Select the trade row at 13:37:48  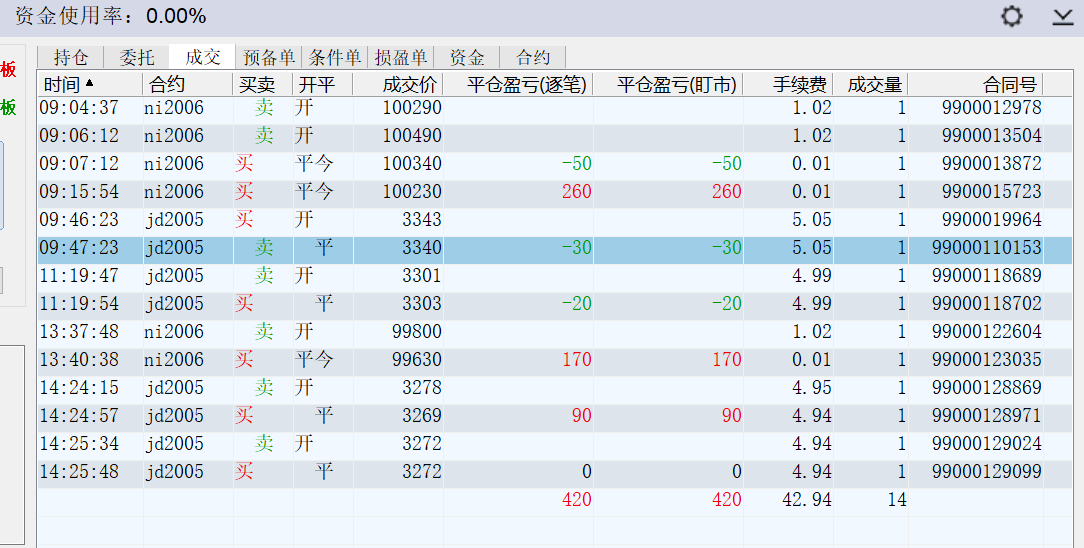point(554,332)
